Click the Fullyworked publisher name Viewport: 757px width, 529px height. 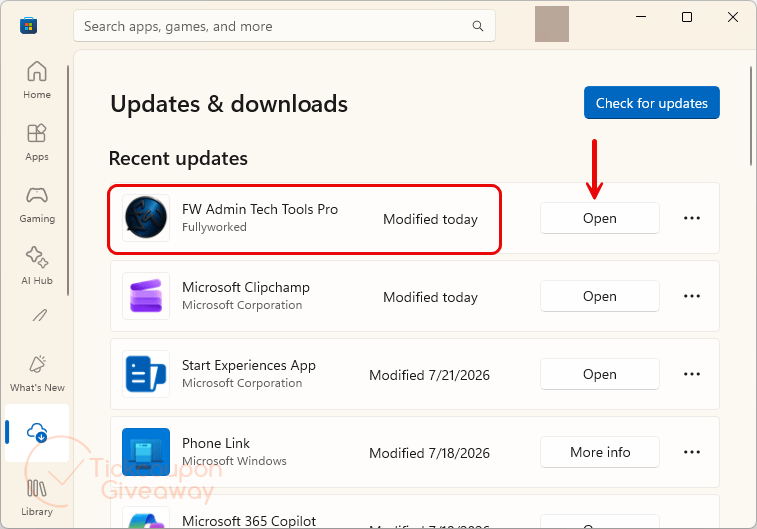point(214,227)
